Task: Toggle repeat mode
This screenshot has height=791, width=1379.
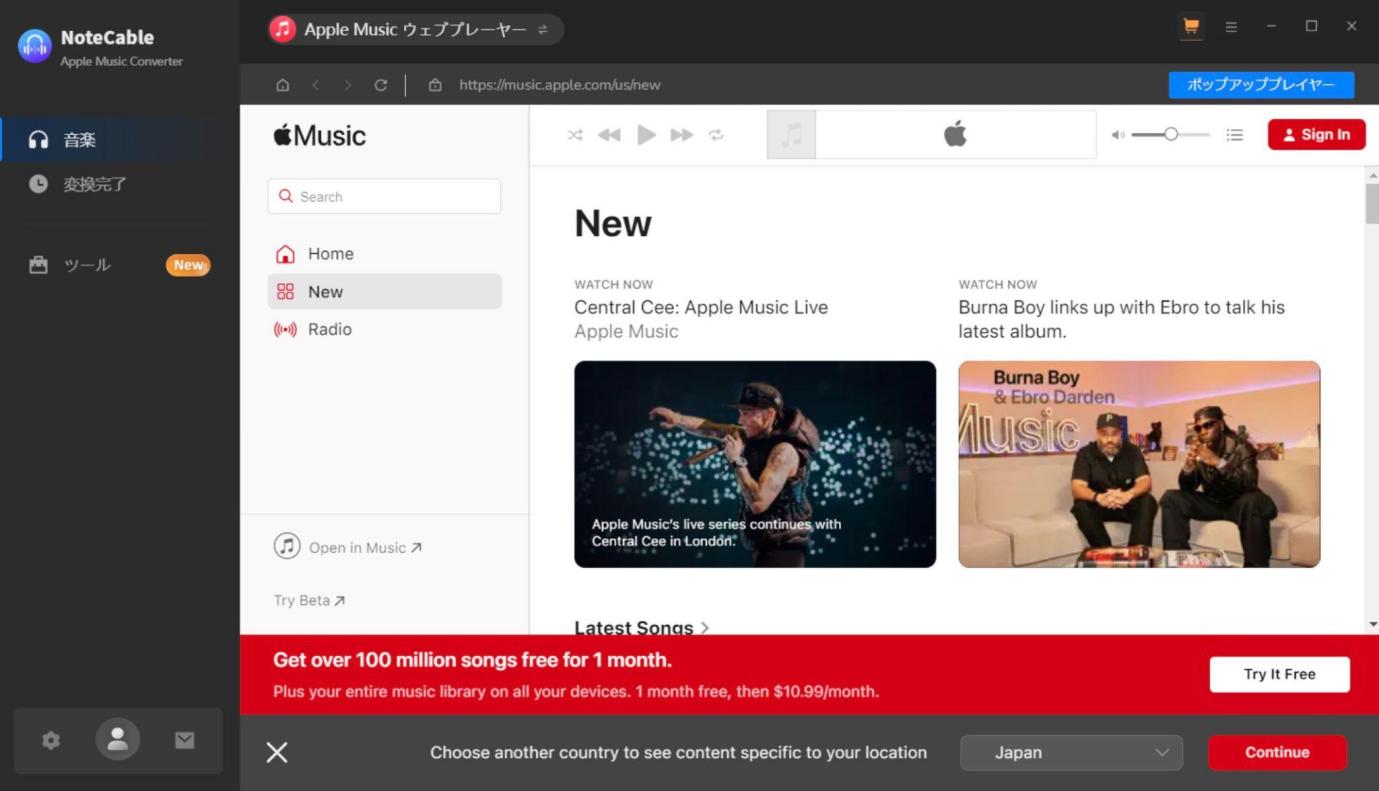Action: tap(716, 135)
